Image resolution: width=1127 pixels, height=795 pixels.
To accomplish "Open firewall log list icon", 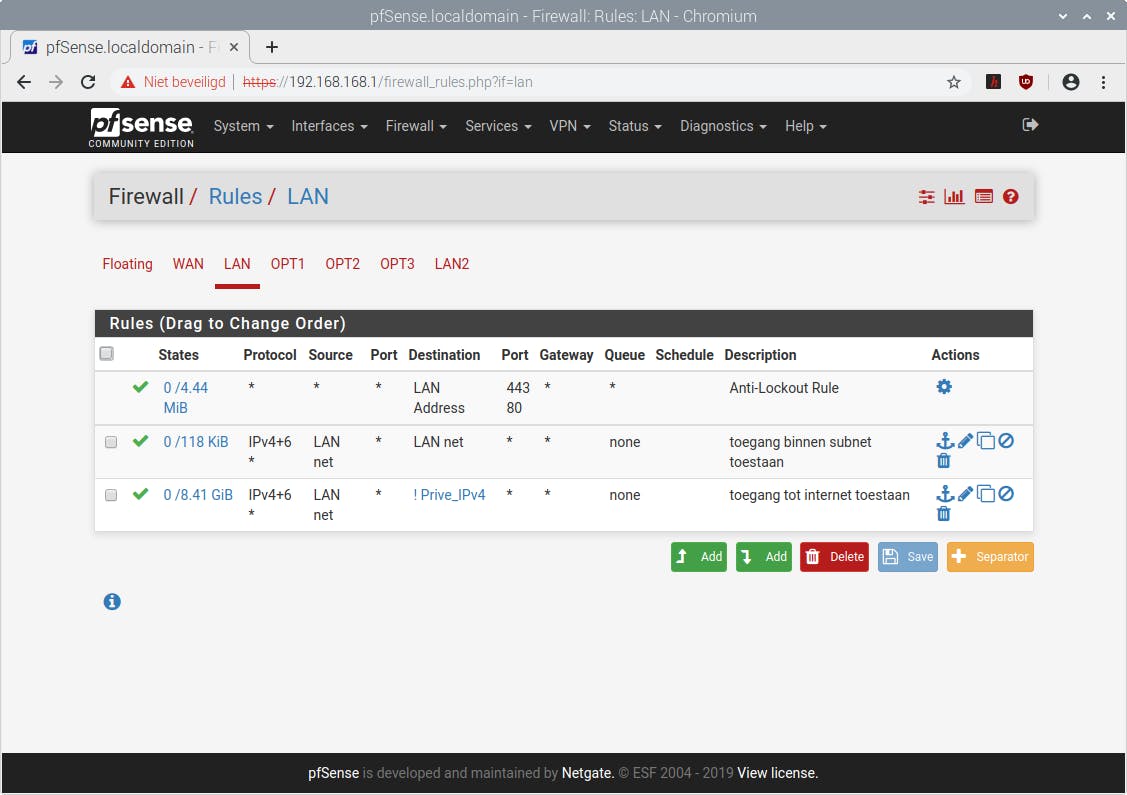I will [x=983, y=197].
